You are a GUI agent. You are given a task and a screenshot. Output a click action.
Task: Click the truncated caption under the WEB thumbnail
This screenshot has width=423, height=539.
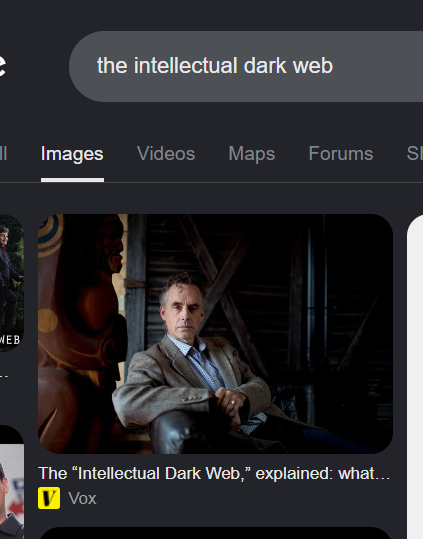pyautogui.click(x=4, y=376)
